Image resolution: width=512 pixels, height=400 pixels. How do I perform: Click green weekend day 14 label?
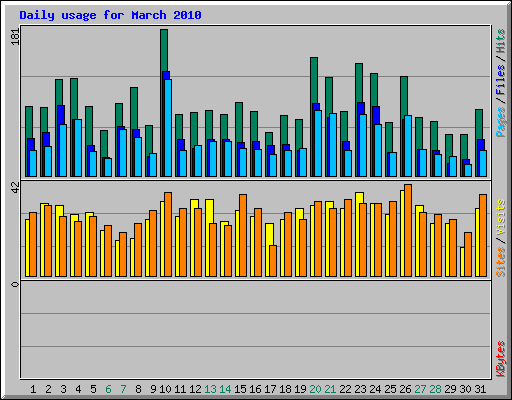tap(225, 389)
